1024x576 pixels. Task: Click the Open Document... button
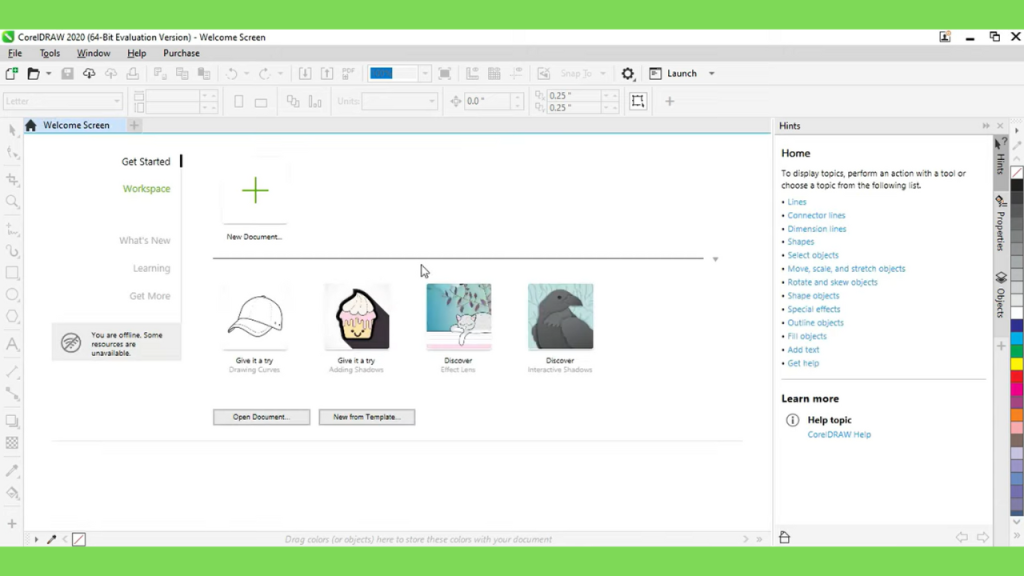tap(261, 417)
